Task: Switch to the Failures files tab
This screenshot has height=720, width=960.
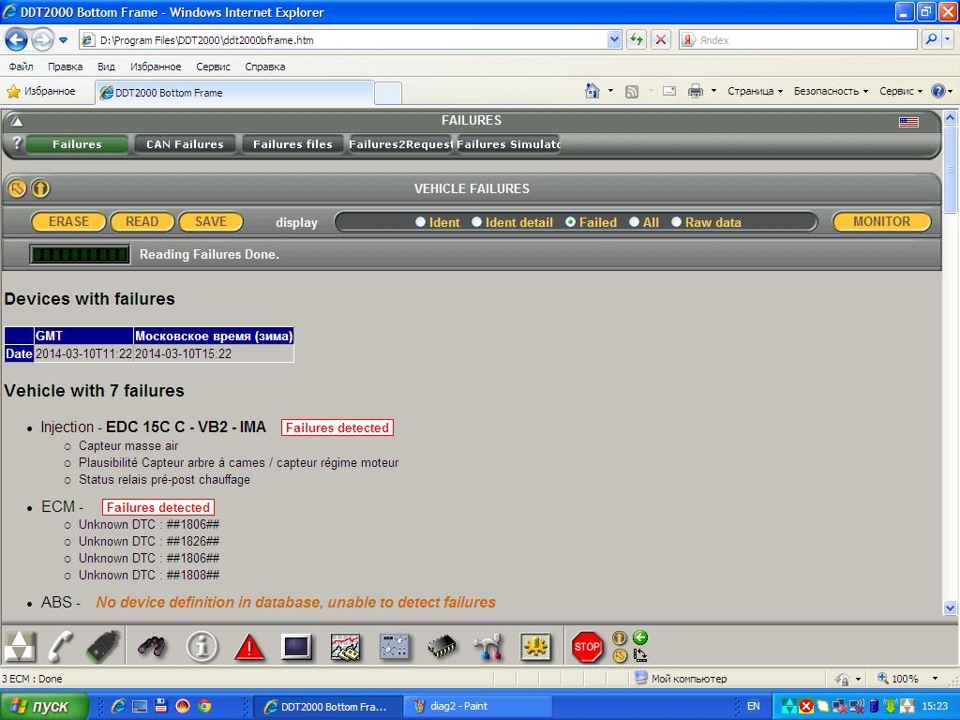Action: click(293, 144)
